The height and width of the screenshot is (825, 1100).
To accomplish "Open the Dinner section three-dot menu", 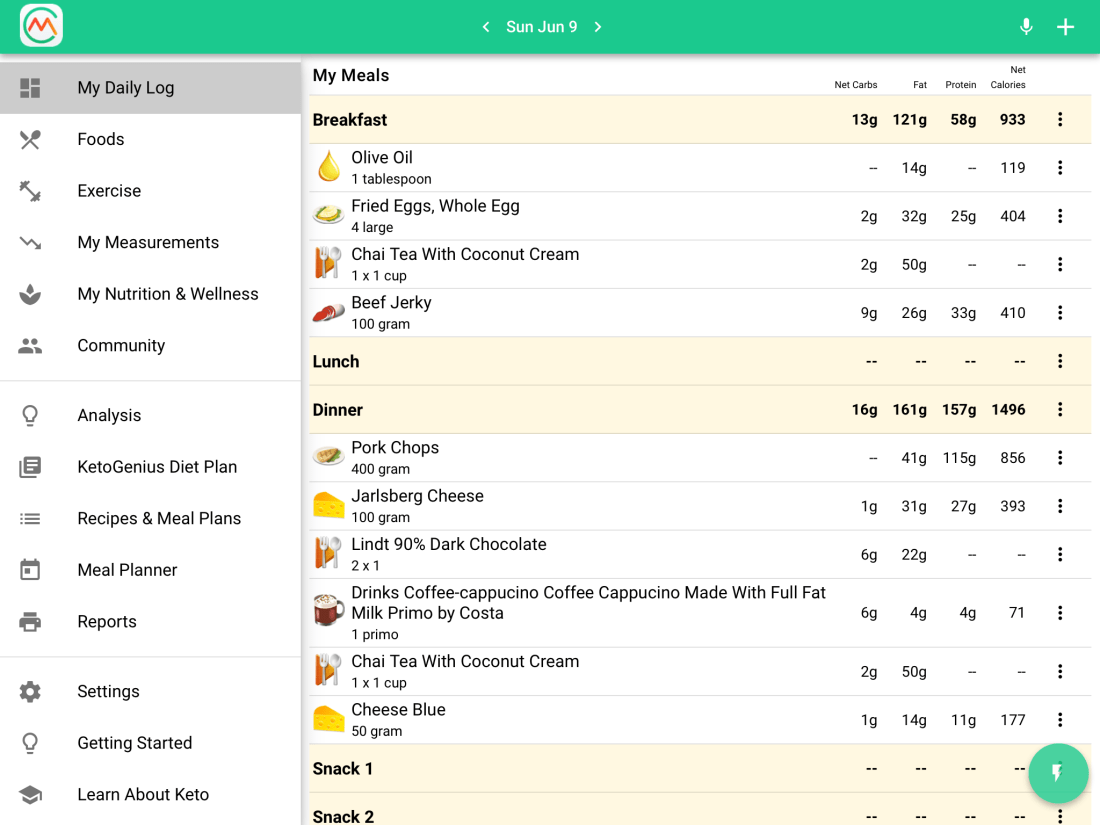I will pyautogui.click(x=1060, y=410).
